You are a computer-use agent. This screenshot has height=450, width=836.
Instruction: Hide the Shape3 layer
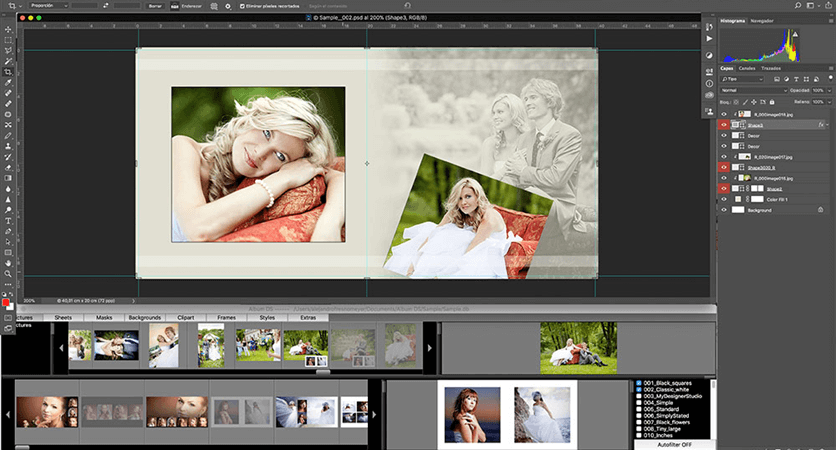coord(724,125)
